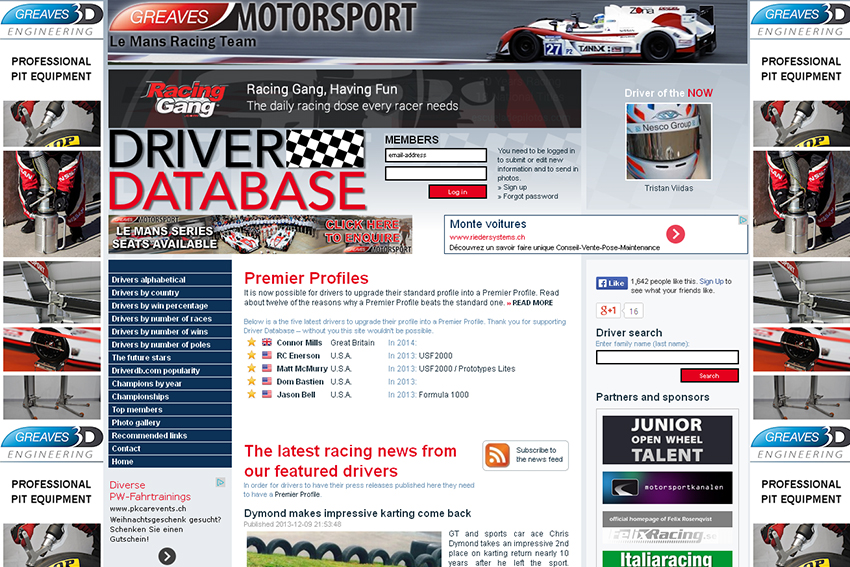850x567 pixels.
Task: Click motorsportkanalen sponsor banner
Action: pyautogui.click(x=667, y=487)
